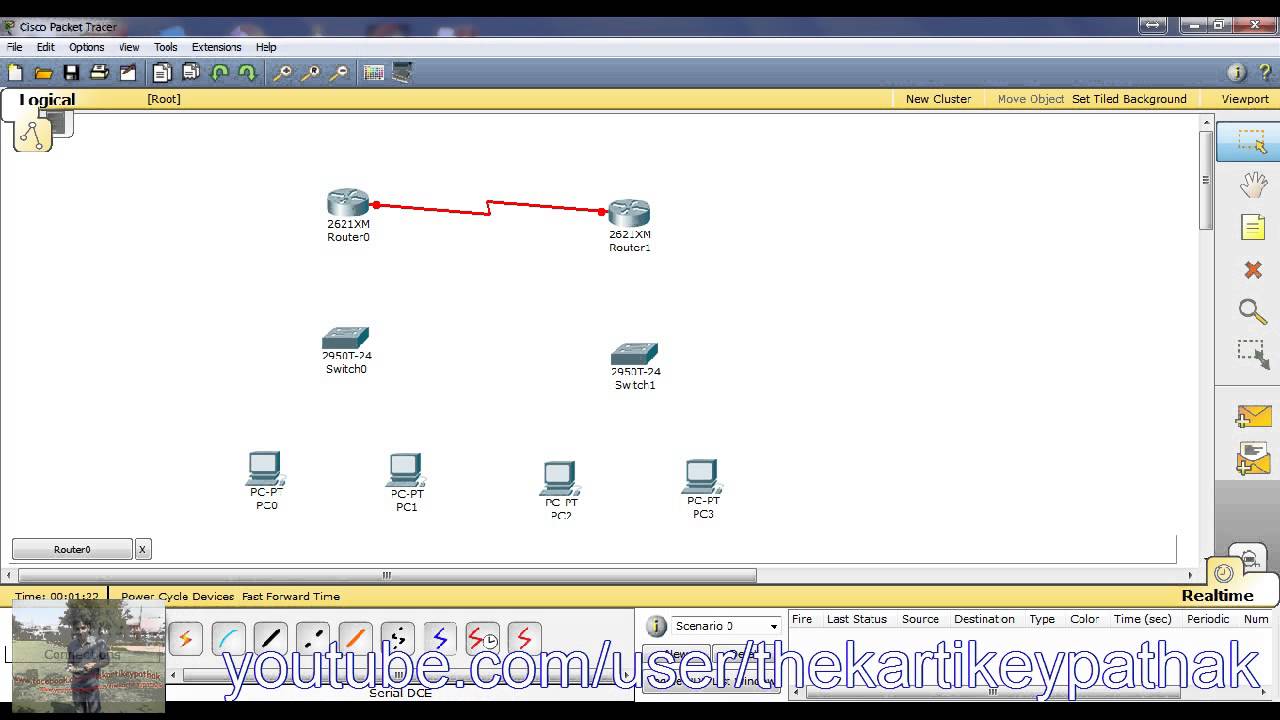The width and height of the screenshot is (1280, 720).
Task: Select PC2 on the workspace
Action: [x=560, y=478]
